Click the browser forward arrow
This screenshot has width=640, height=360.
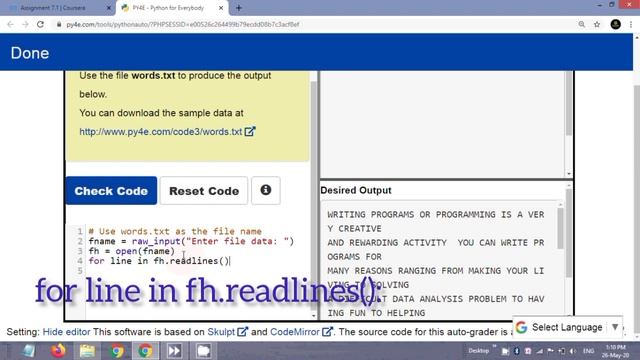click(x=25, y=24)
